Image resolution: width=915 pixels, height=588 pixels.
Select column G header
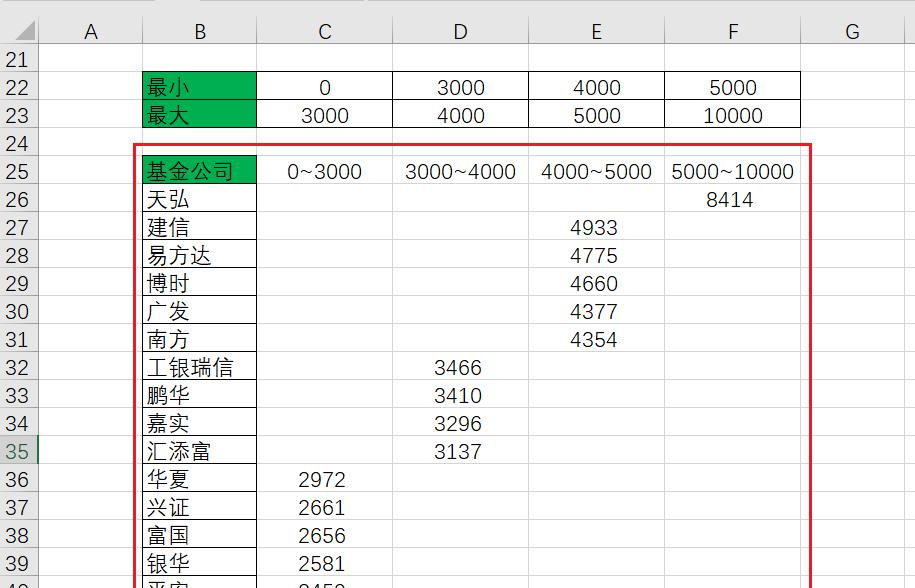click(852, 31)
